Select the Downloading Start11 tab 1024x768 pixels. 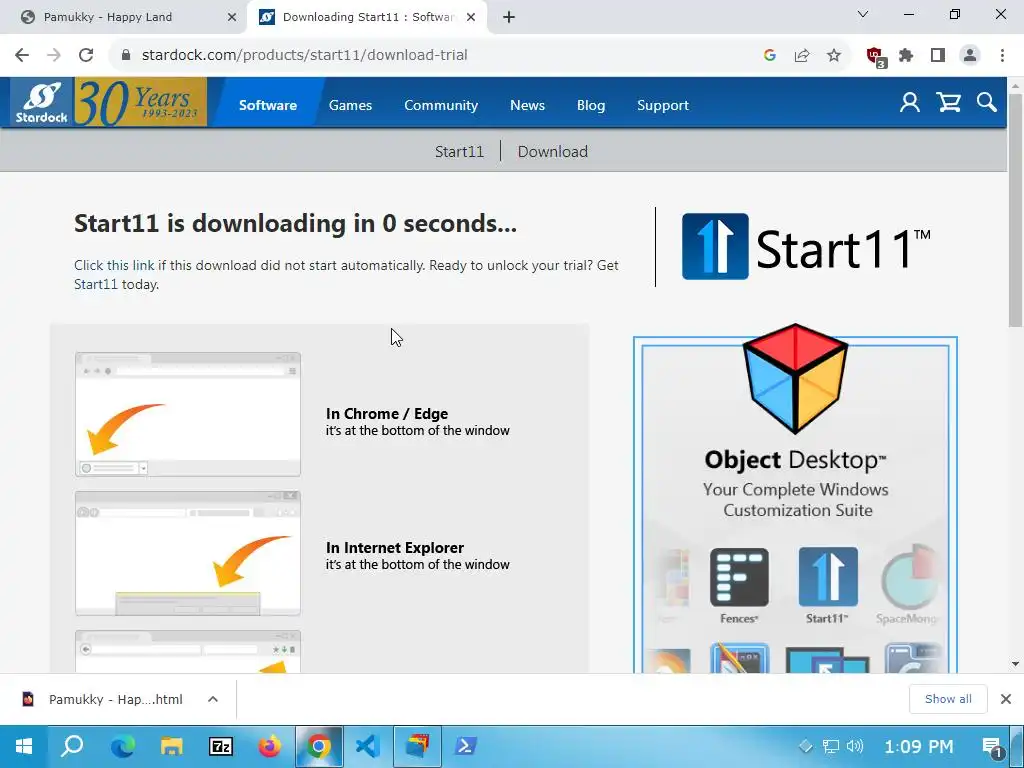pyautogui.click(x=367, y=18)
